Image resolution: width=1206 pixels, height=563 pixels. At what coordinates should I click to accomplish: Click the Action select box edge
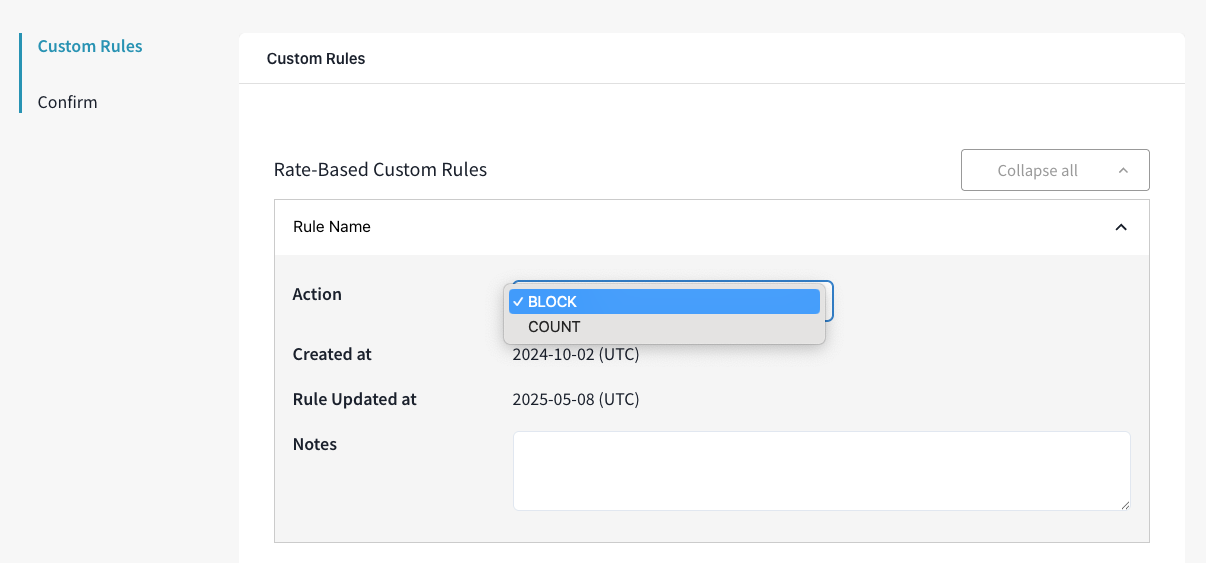coord(829,300)
